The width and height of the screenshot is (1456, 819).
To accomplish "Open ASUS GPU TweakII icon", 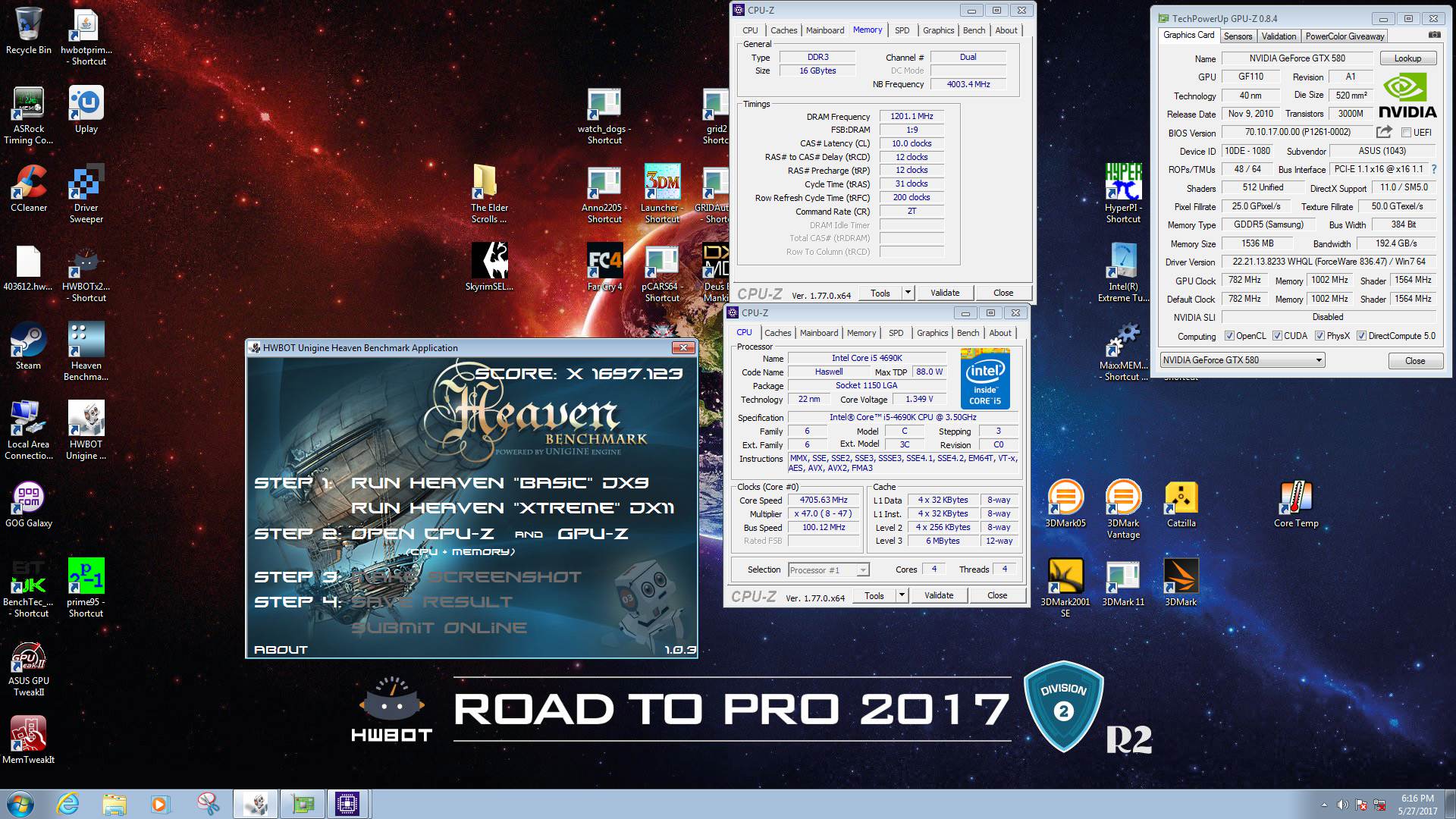I will 29,669.
